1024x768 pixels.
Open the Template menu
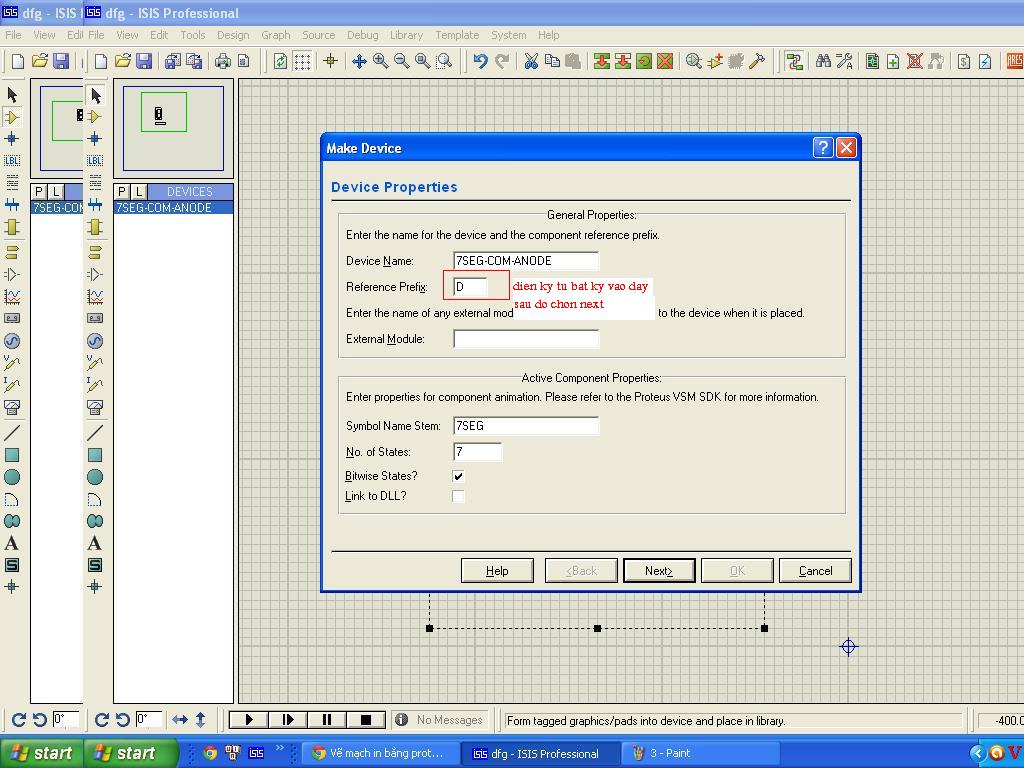point(457,35)
